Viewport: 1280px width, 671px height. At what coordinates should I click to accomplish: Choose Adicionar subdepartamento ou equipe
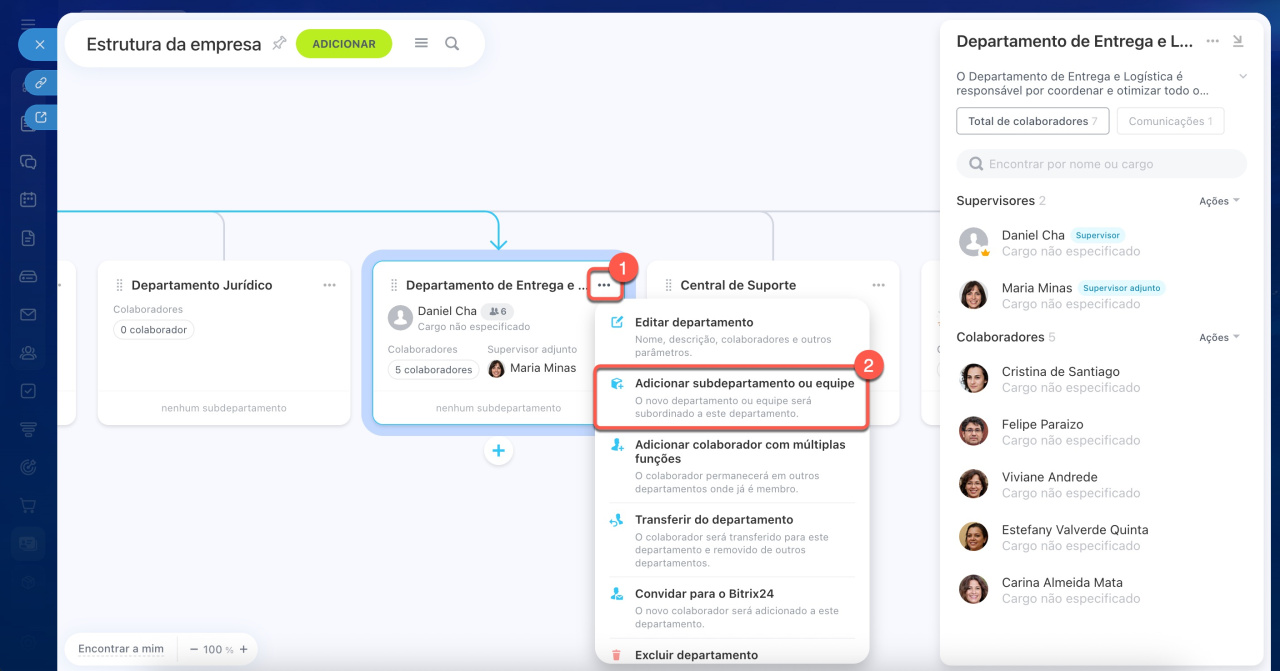[x=744, y=384]
